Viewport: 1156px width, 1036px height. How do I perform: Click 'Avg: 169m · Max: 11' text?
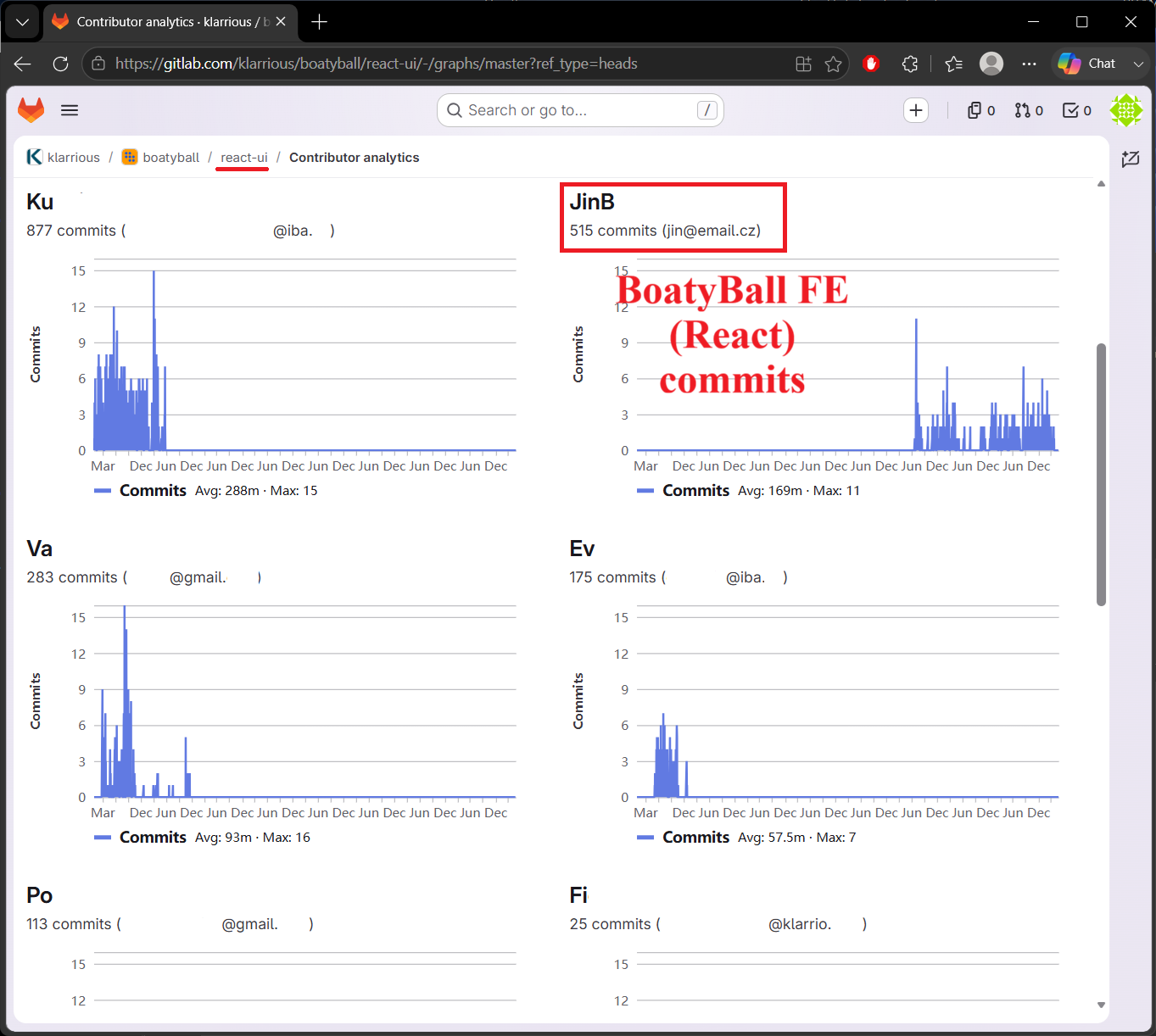799,491
